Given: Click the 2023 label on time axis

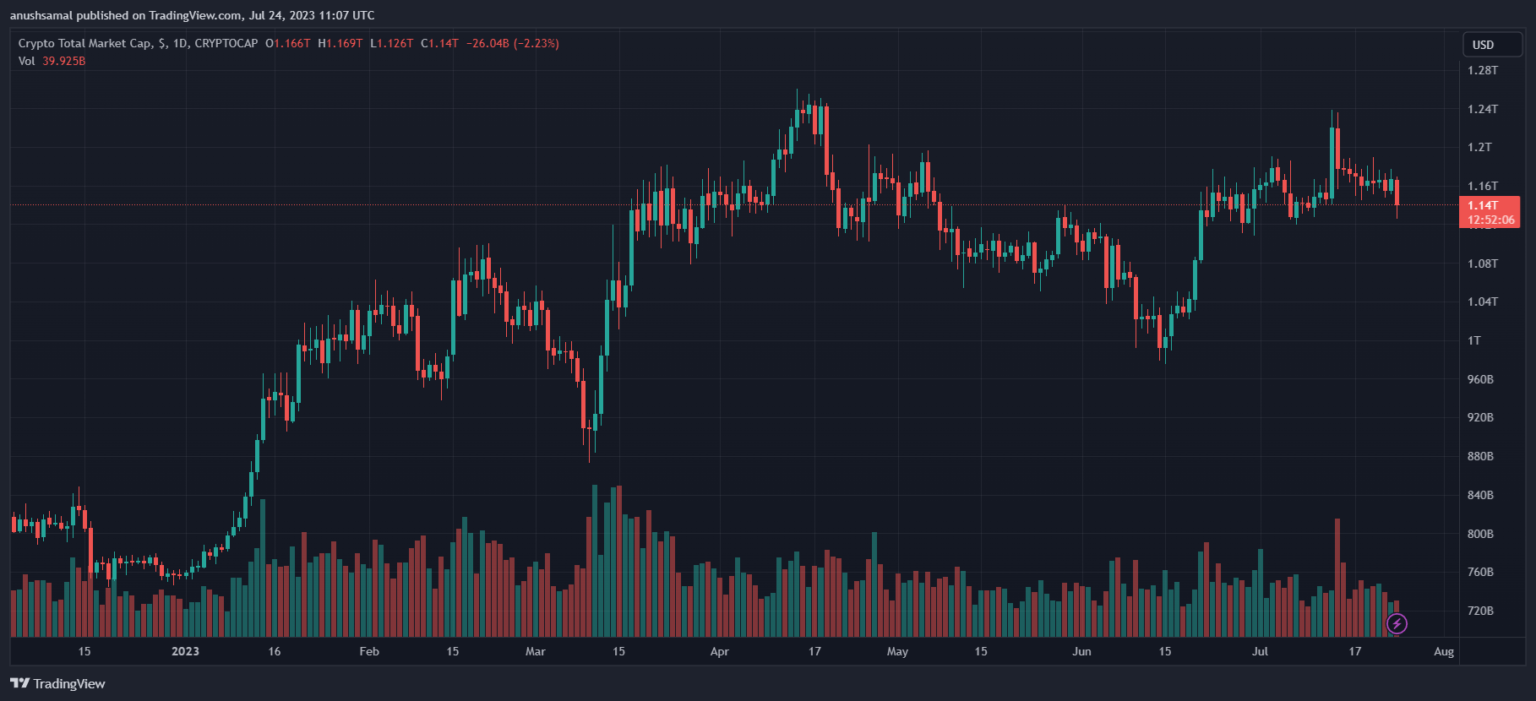Looking at the screenshot, I should click(x=186, y=651).
